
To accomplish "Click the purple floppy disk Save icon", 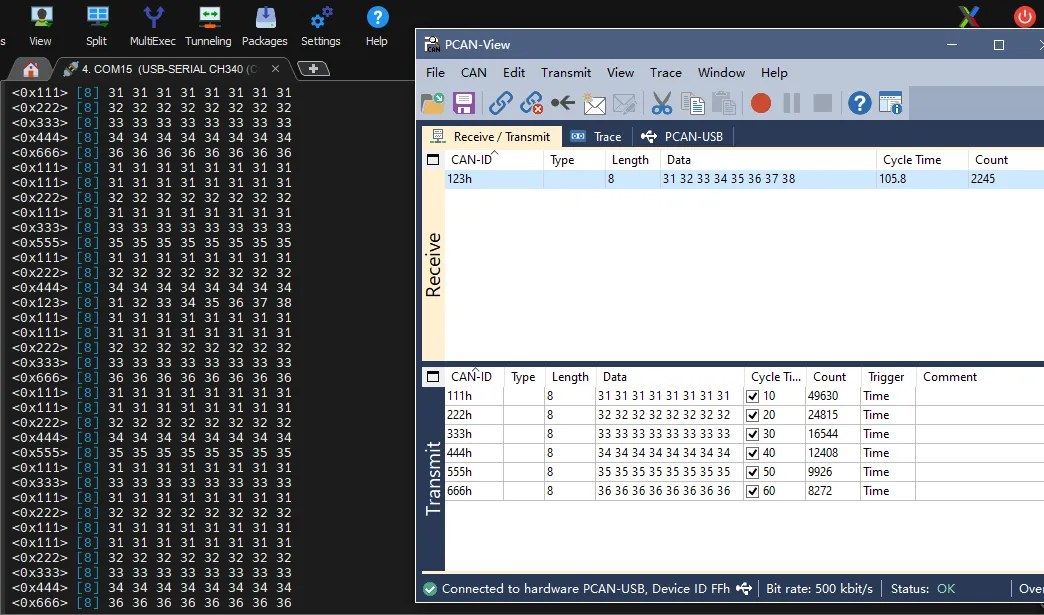I will click(x=463, y=103).
